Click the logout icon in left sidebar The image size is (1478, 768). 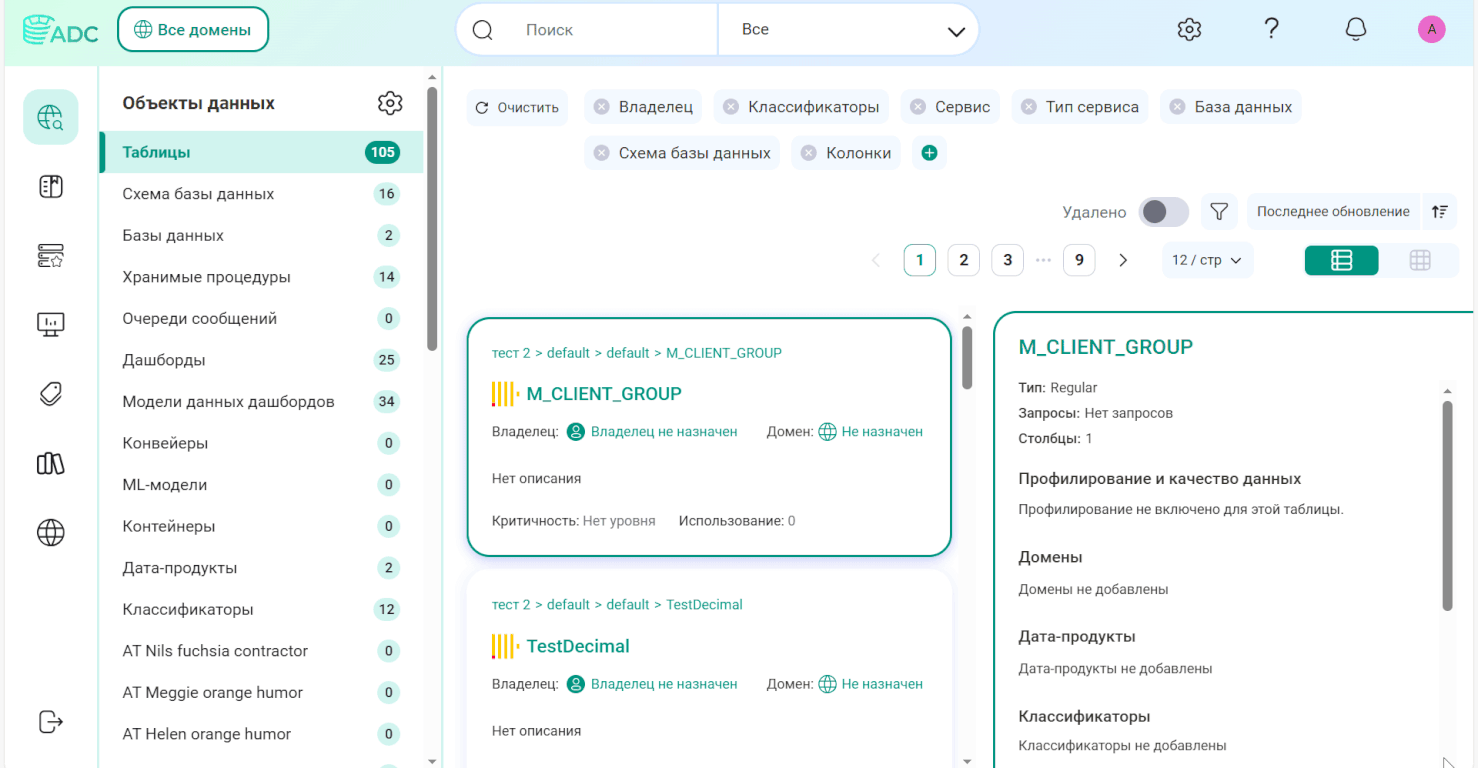point(51,721)
